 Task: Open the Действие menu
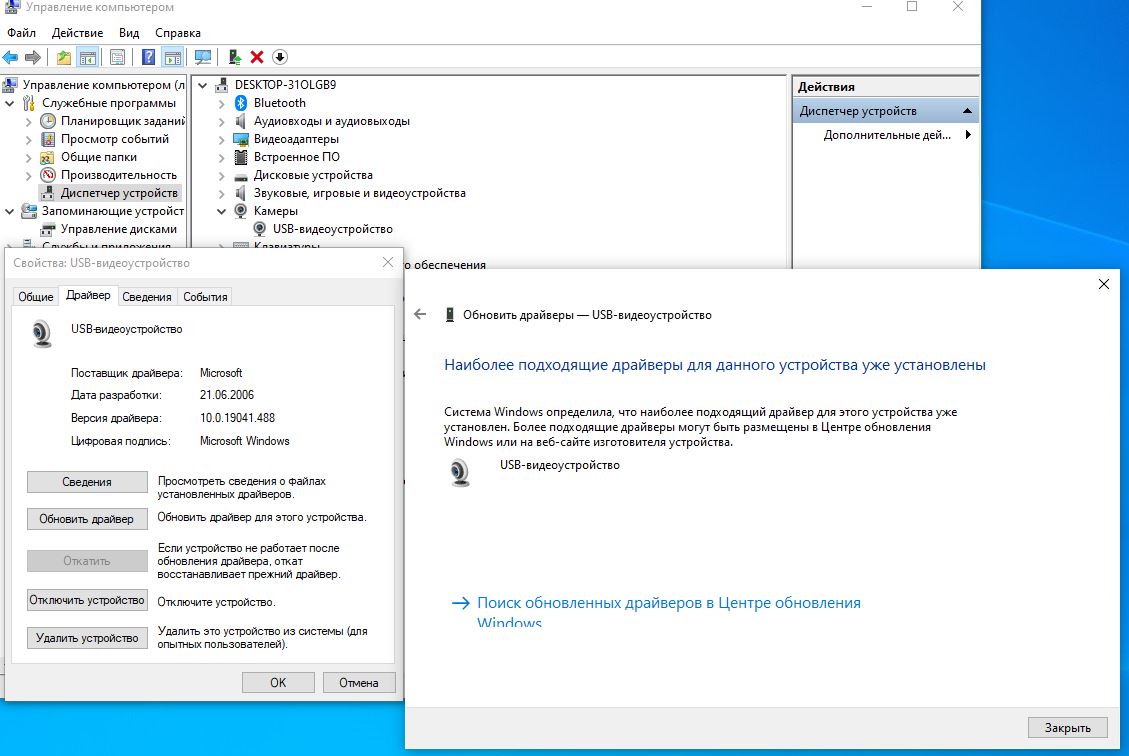pos(76,32)
